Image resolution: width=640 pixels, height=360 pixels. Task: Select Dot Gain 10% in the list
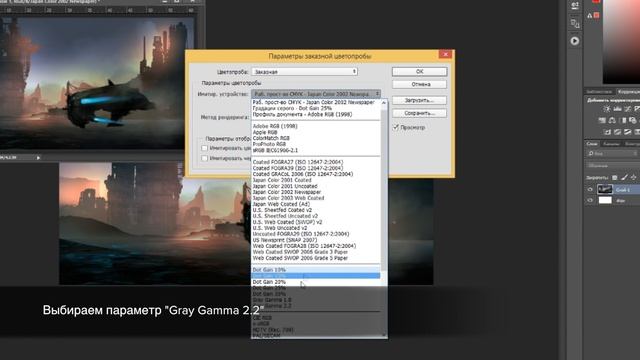point(316,270)
